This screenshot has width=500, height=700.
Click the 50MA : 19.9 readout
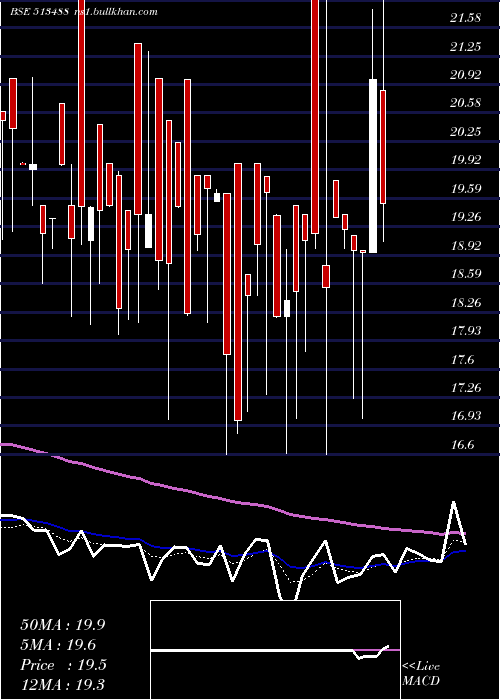click(63, 625)
